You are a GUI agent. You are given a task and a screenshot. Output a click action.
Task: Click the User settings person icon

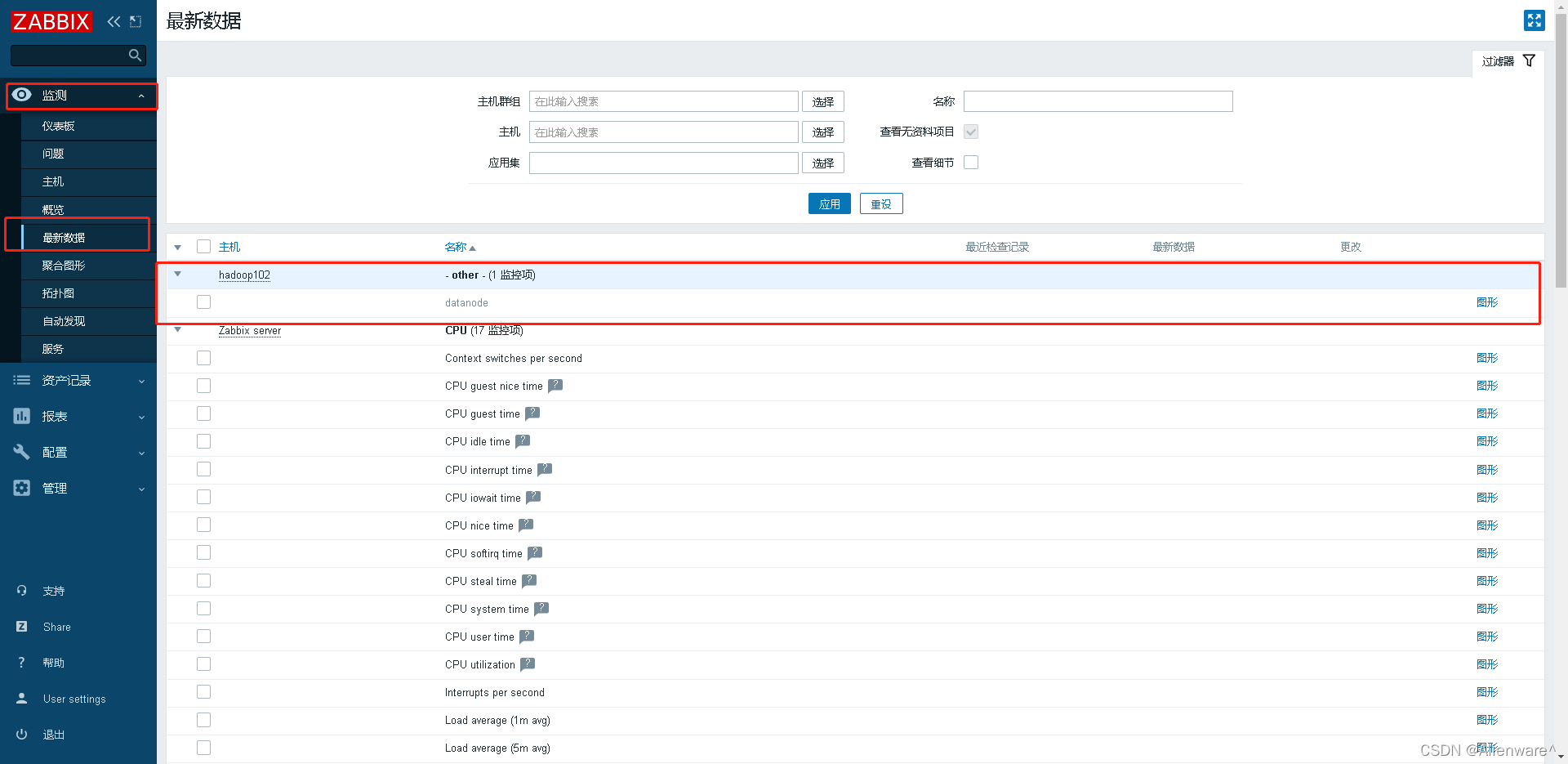[22, 699]
